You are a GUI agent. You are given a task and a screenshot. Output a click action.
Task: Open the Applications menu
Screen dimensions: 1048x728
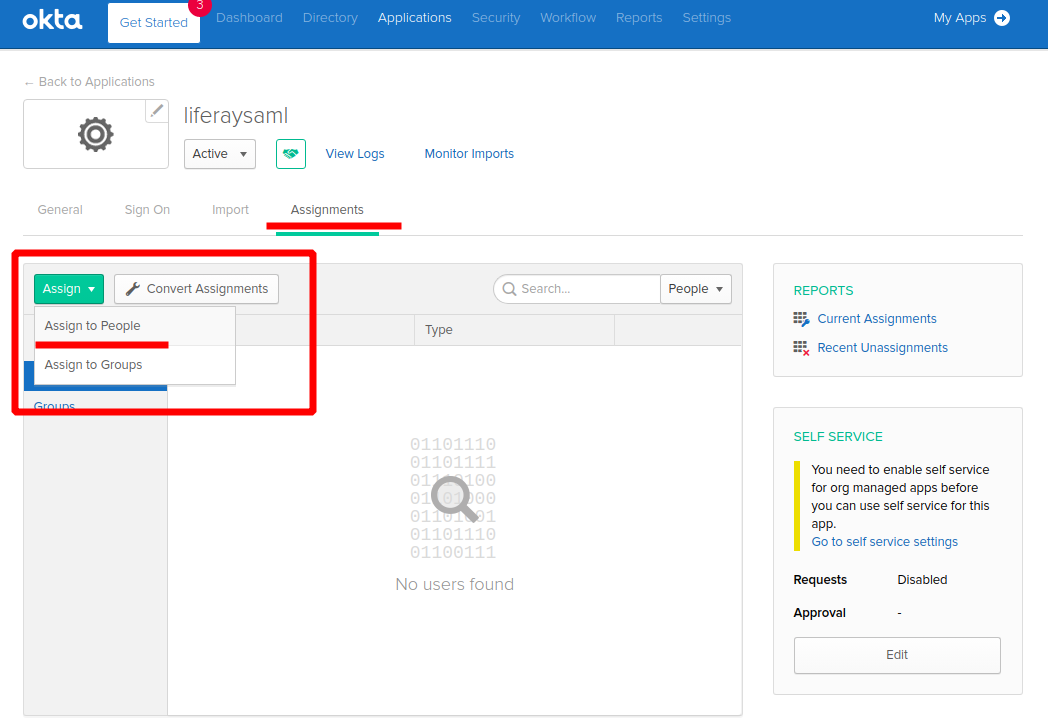414,18
